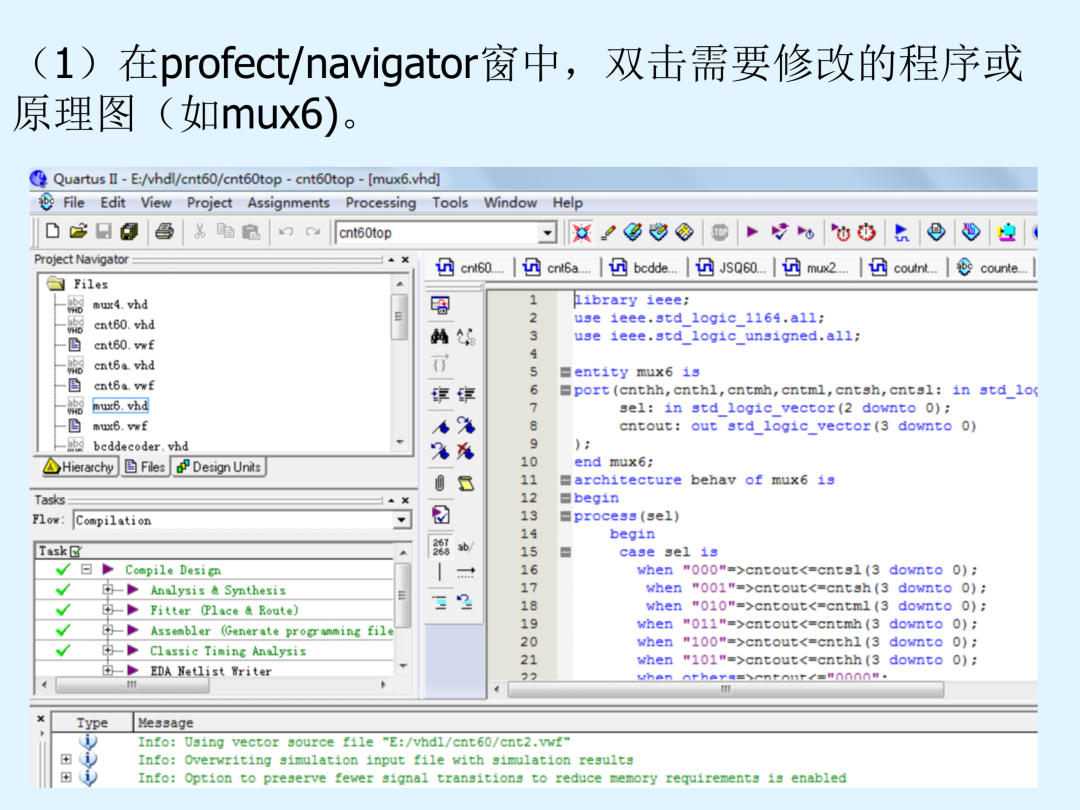Open the Processing menu
The width and height of the screenshot is (1080, 810).
pos(381,202)
